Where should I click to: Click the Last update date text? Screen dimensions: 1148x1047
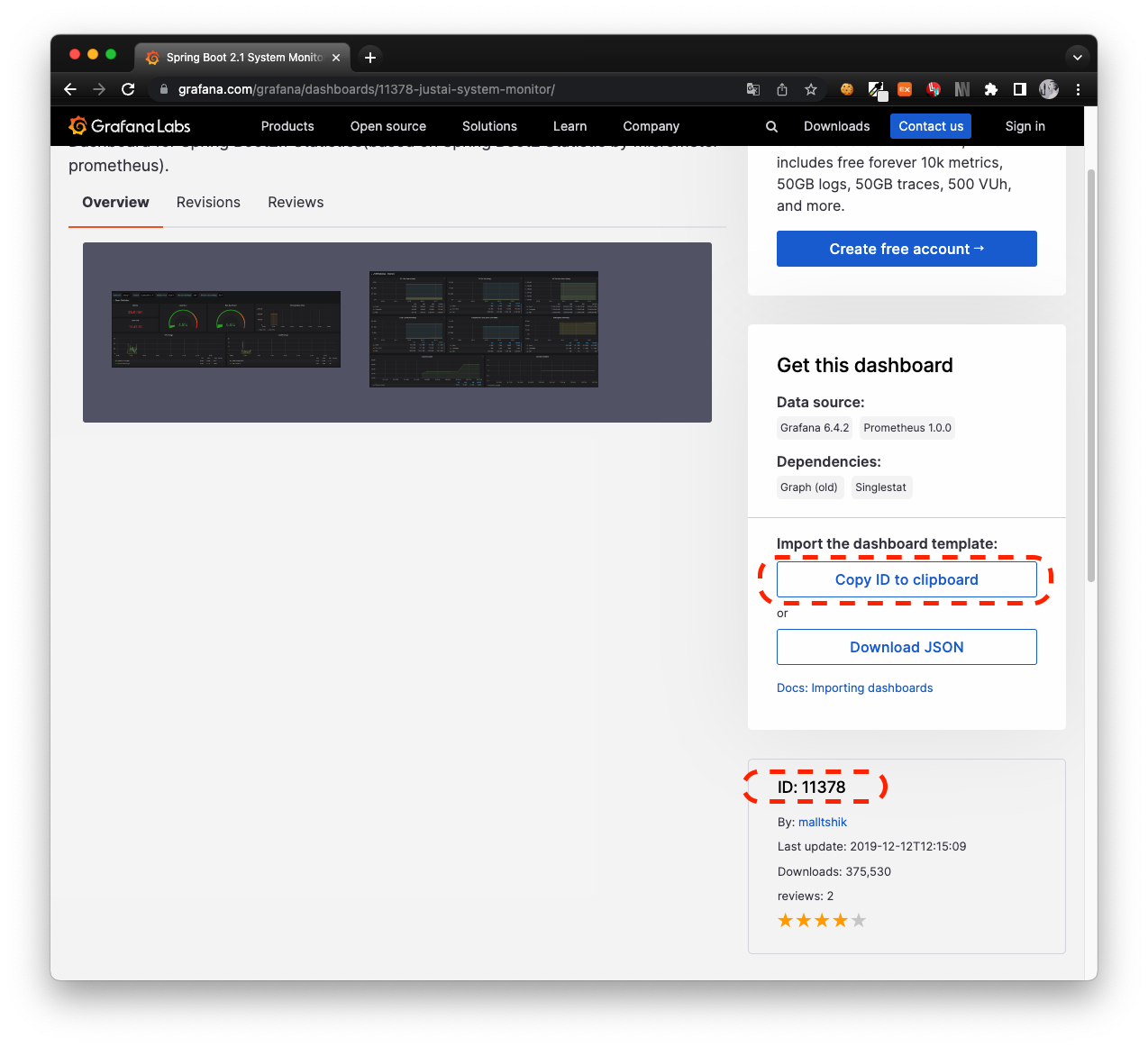[x=871, y=846]
